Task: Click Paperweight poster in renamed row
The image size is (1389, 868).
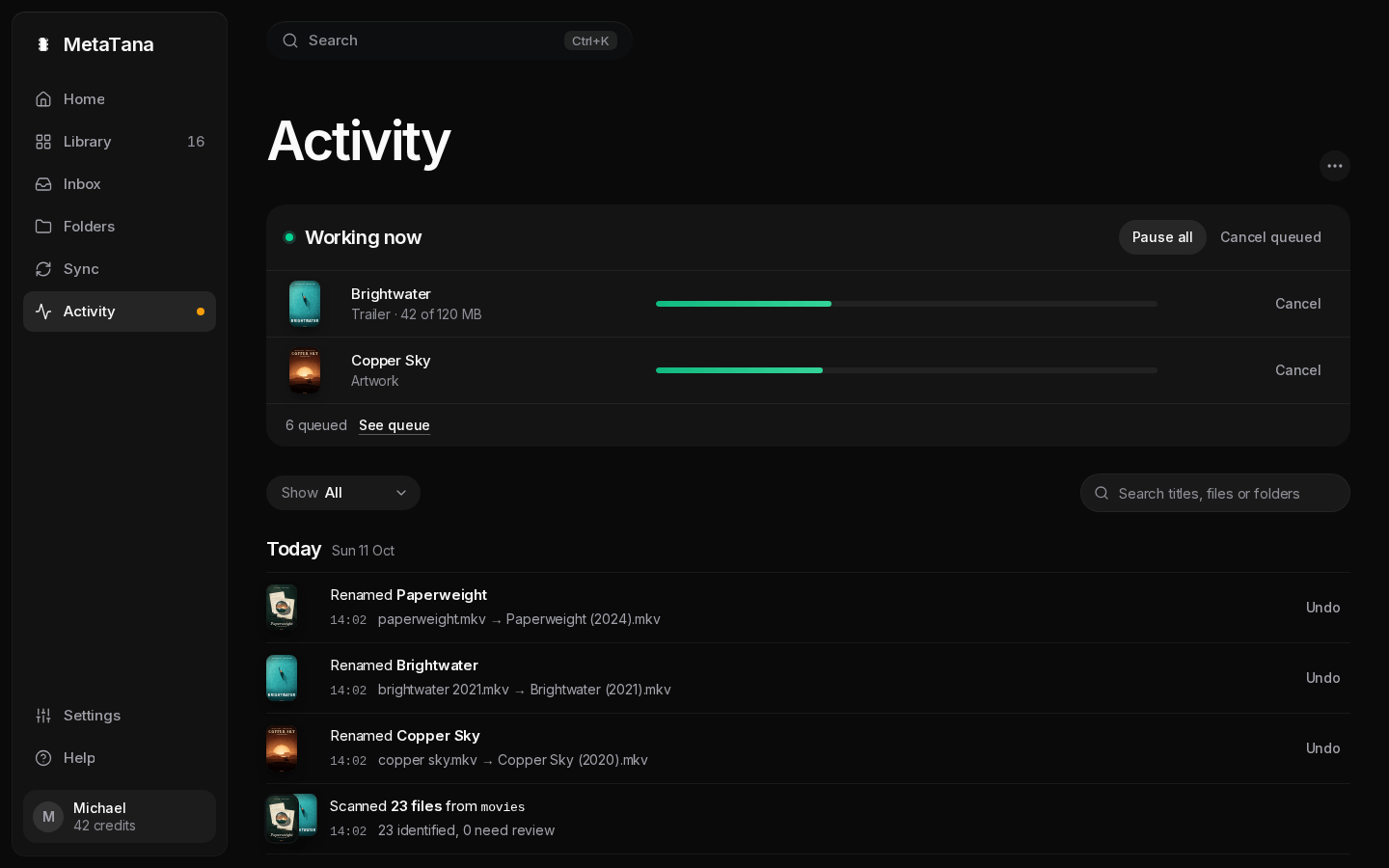Action: 282,608
